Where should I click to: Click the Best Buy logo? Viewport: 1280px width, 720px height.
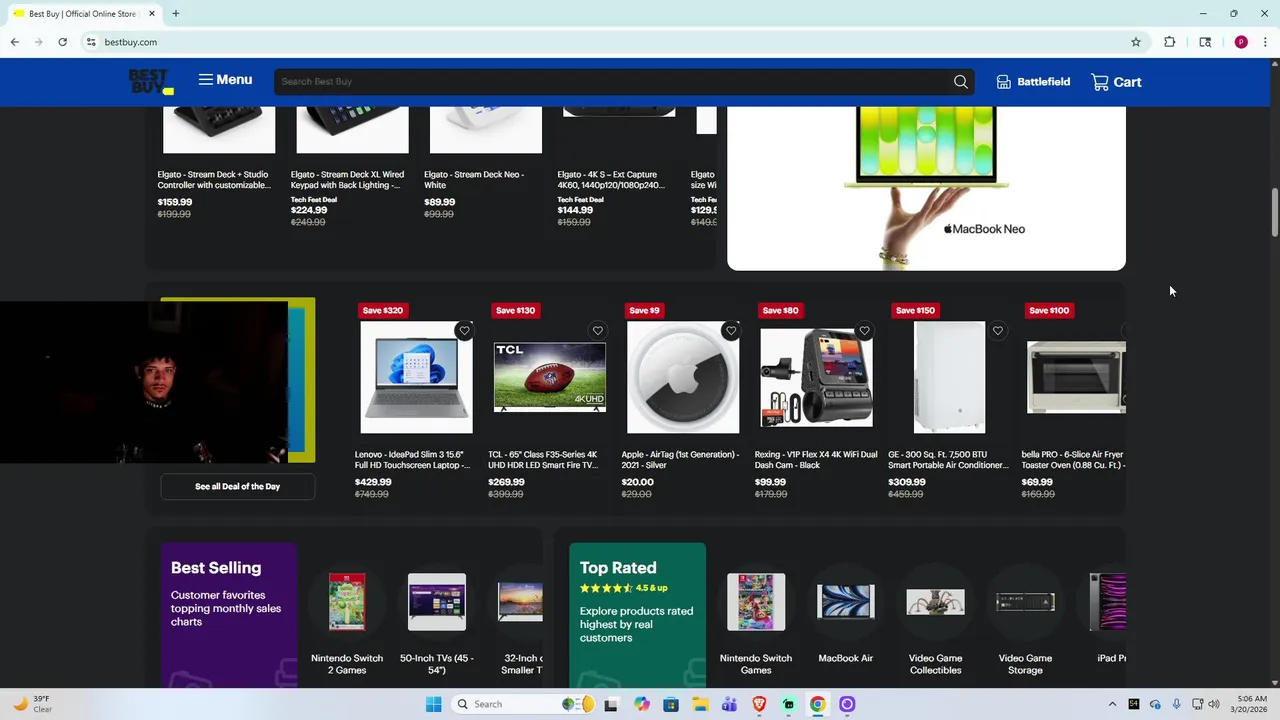click(x=151, y=82)
